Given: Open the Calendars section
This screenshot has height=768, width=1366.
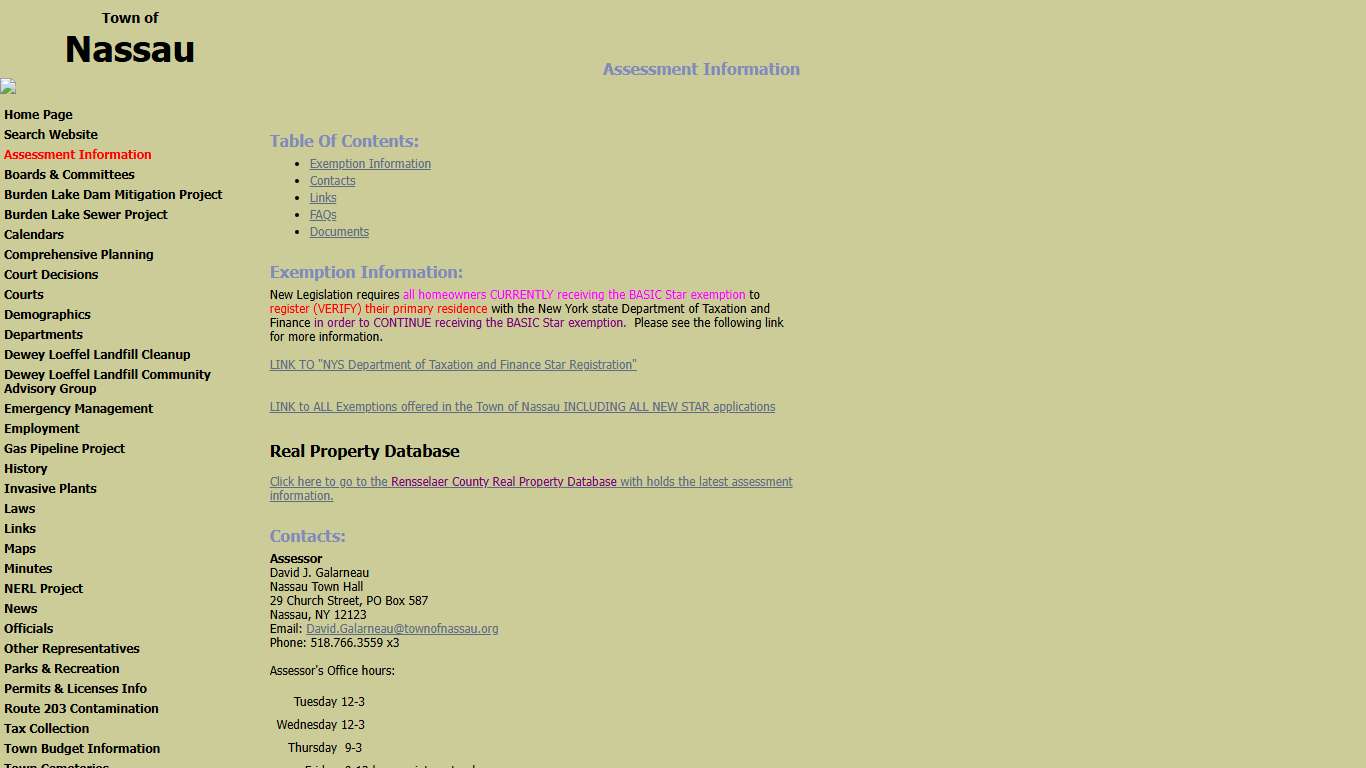Looking at the screenshot, I should tap(34, 234).
